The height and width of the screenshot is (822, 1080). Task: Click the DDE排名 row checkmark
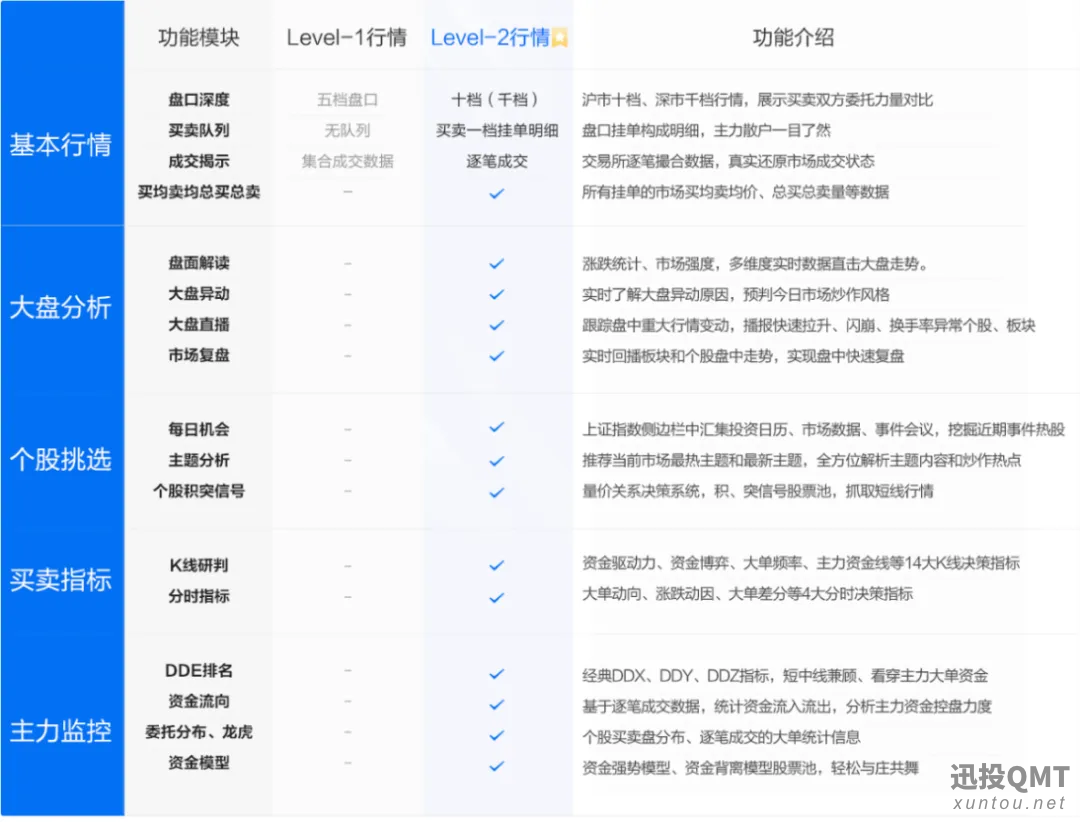(496, 674)
